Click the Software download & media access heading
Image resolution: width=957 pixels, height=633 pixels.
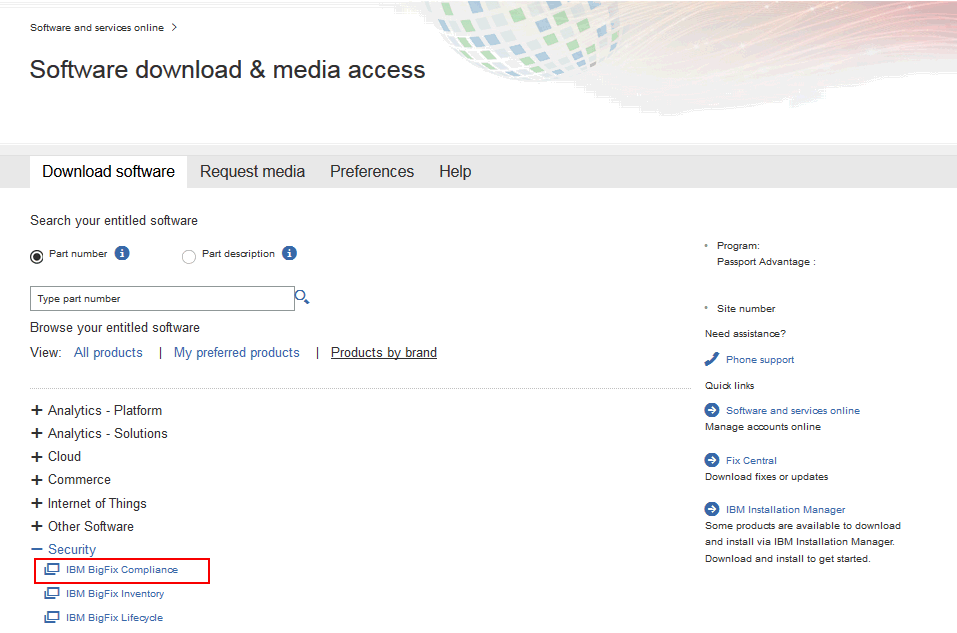point(228,70)
